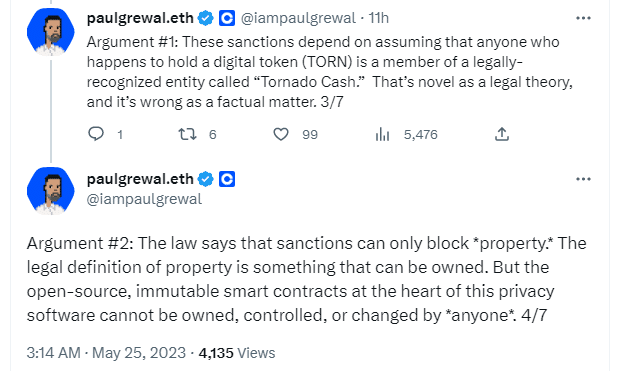Viewport: 631px width, 371px height.
Task: Share the Argument #1 tweet
Action: pyautogui.click(x=502, y=134)
